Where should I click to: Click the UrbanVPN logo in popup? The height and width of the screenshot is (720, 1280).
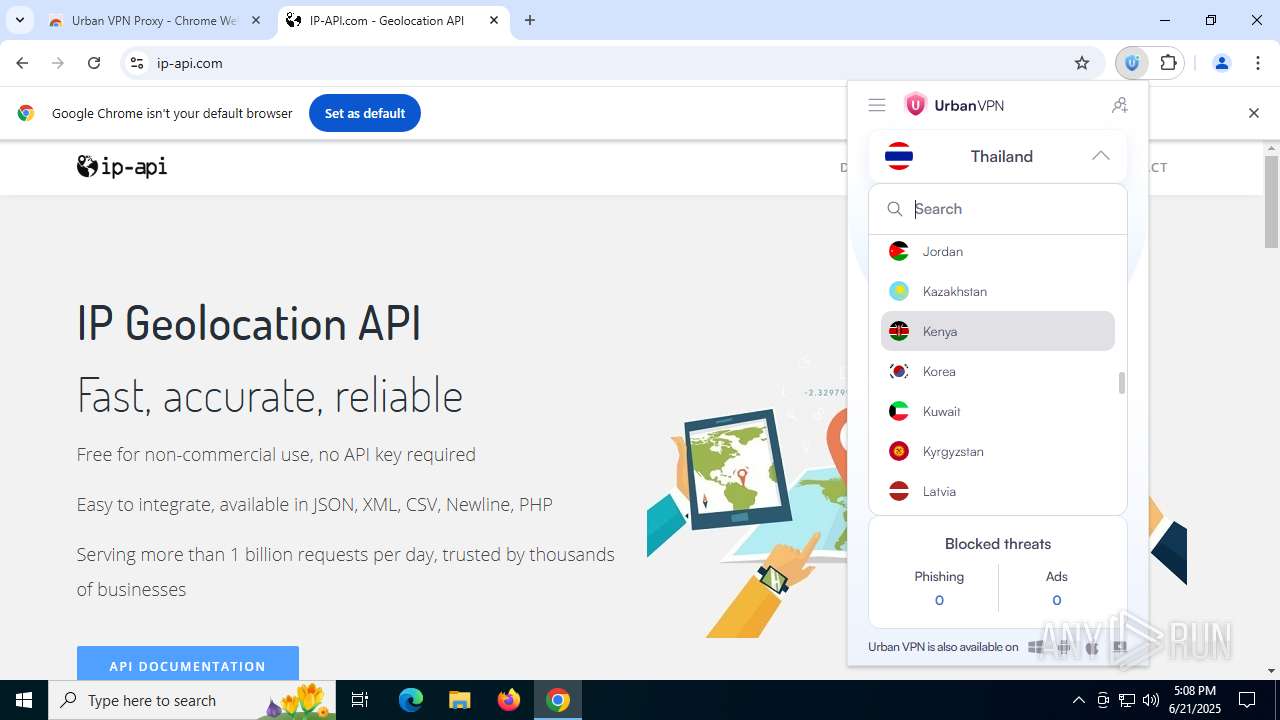click(954, 105)
